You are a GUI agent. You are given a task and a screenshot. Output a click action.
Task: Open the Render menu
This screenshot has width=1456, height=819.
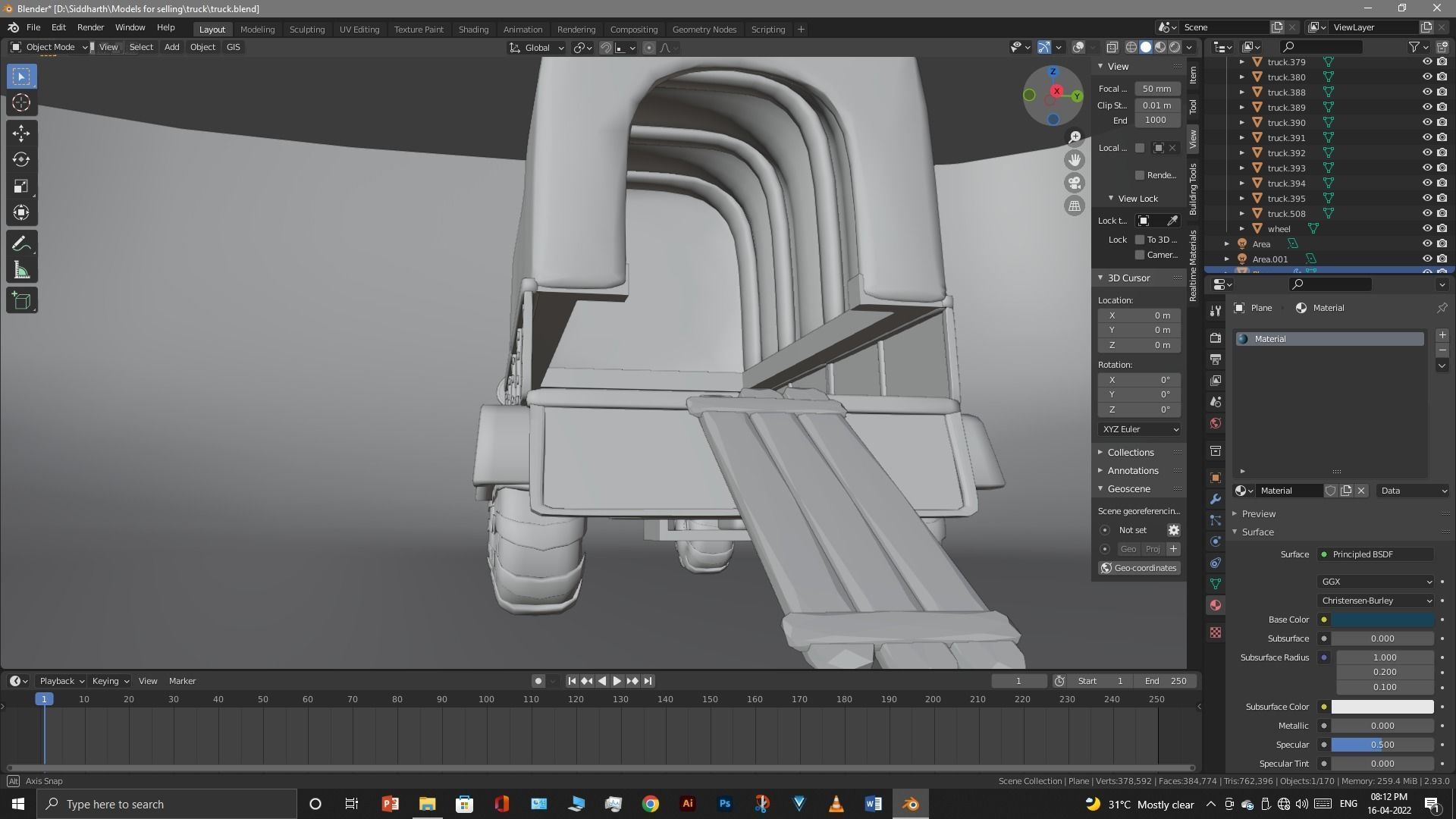[x=90, y=27]
